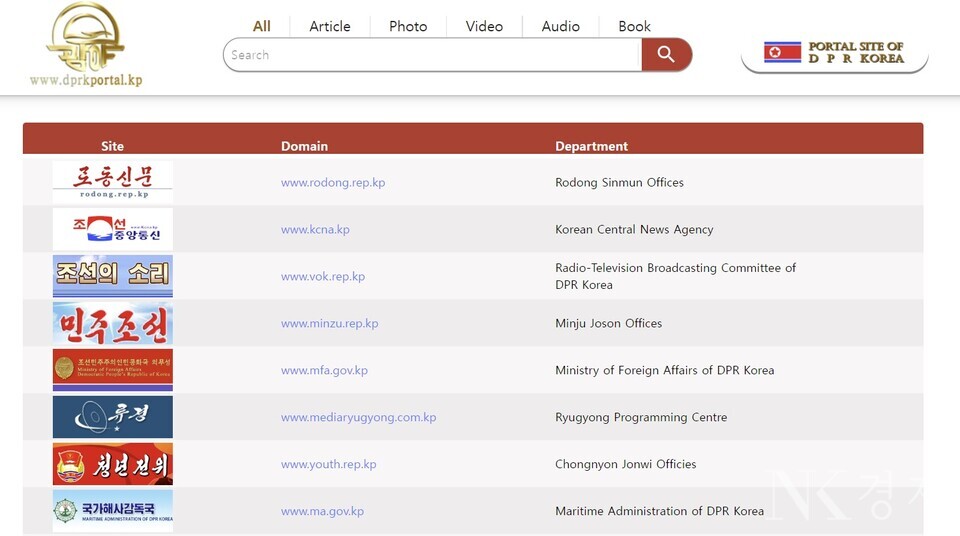
Task: Visit the www.mfa.gov.kp domain link
Action: (x=324, y=370)
